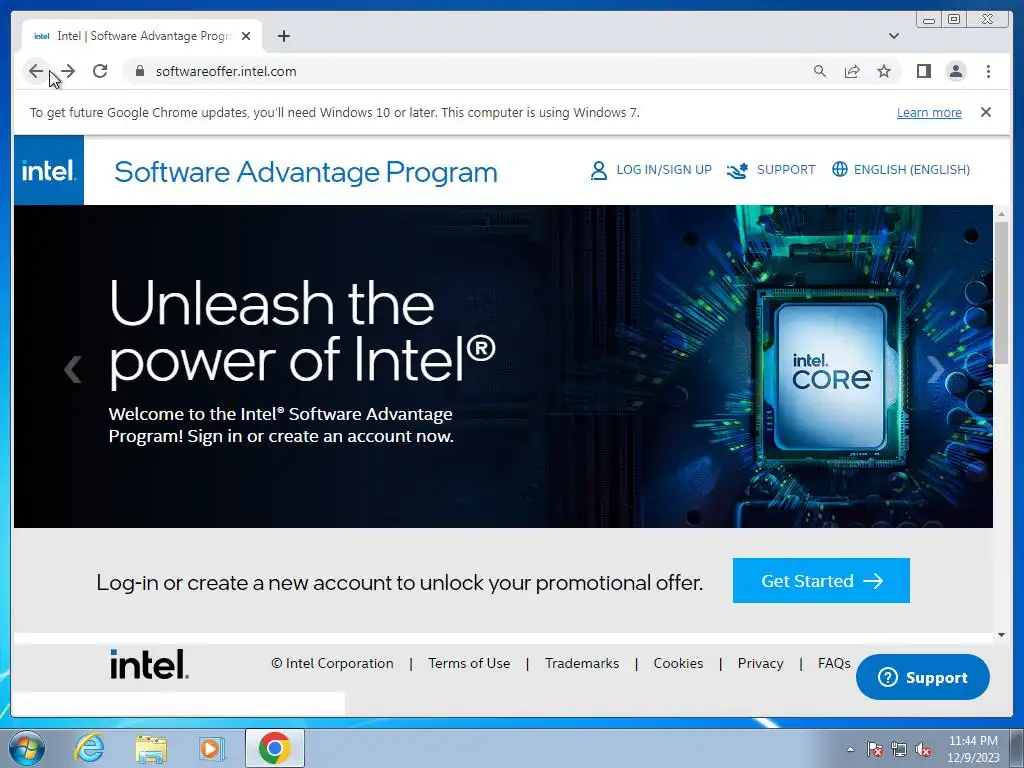This screenshot has height=768, width=1024.
Task: Open the Chrome three-dot menu
Action: (988, 71)
